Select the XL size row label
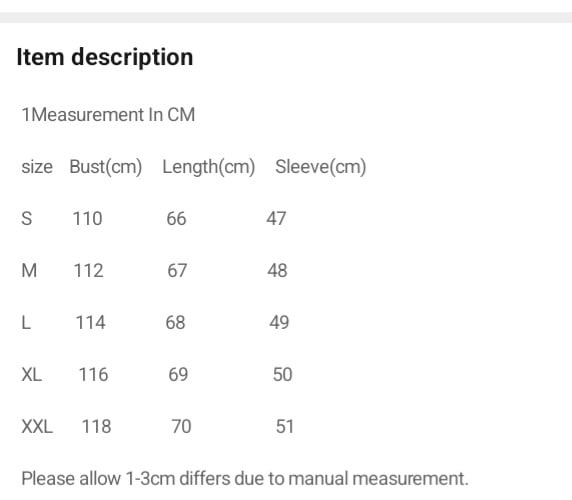 click(x=32, y=375)
